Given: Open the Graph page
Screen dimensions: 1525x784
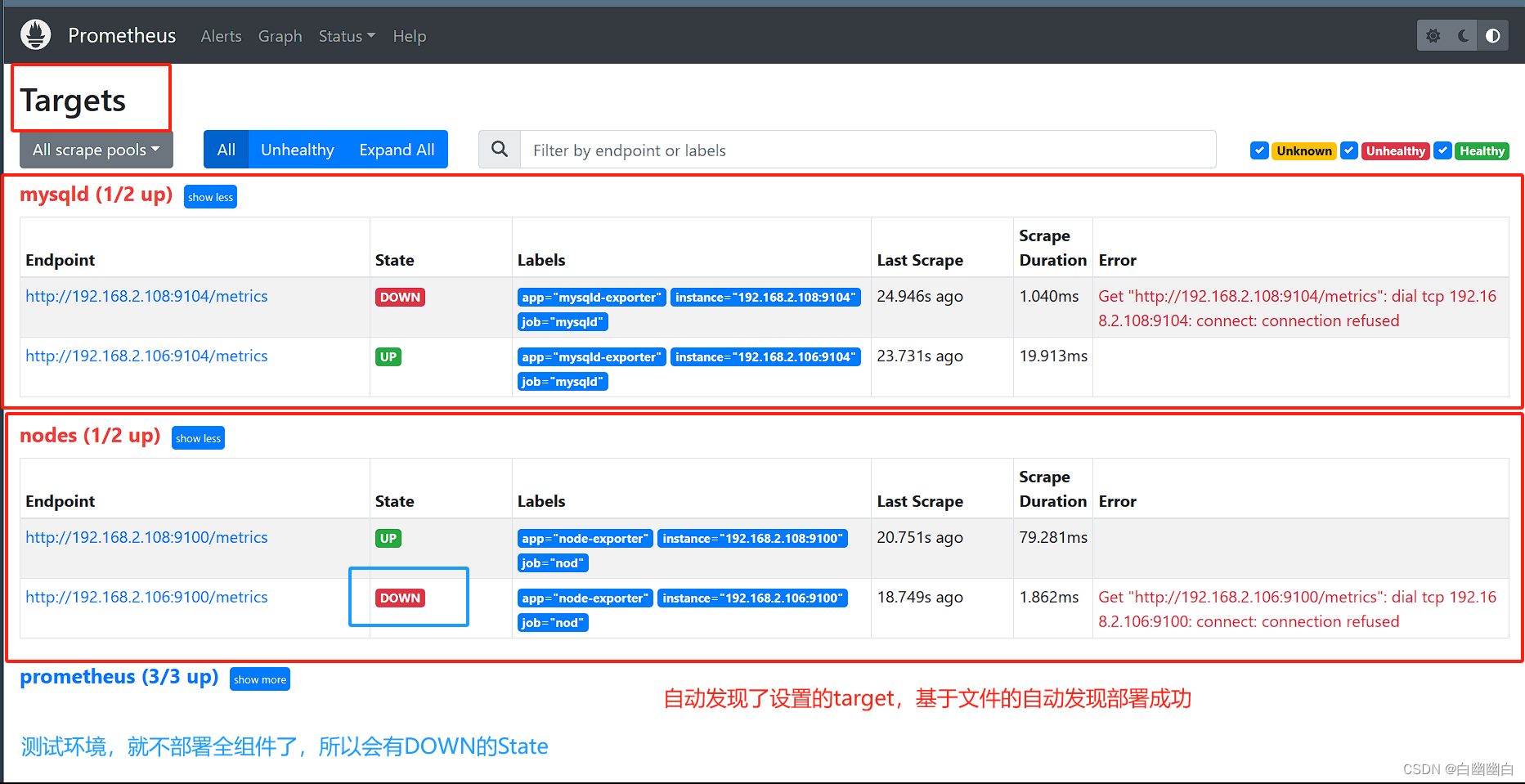Looking at the screenshot, I should click(x=280, y=36).
